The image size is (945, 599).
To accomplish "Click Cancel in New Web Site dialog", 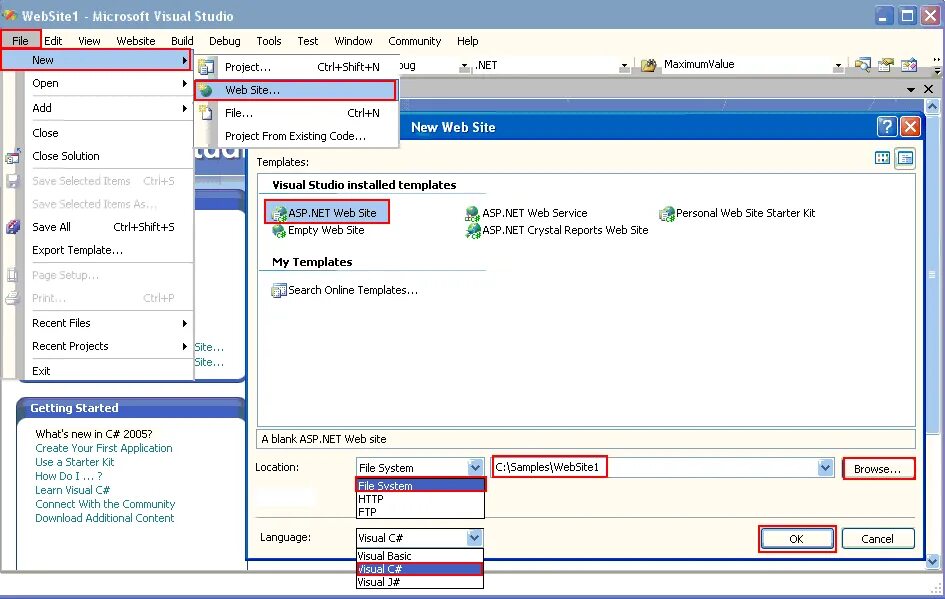I will (878, 539).
